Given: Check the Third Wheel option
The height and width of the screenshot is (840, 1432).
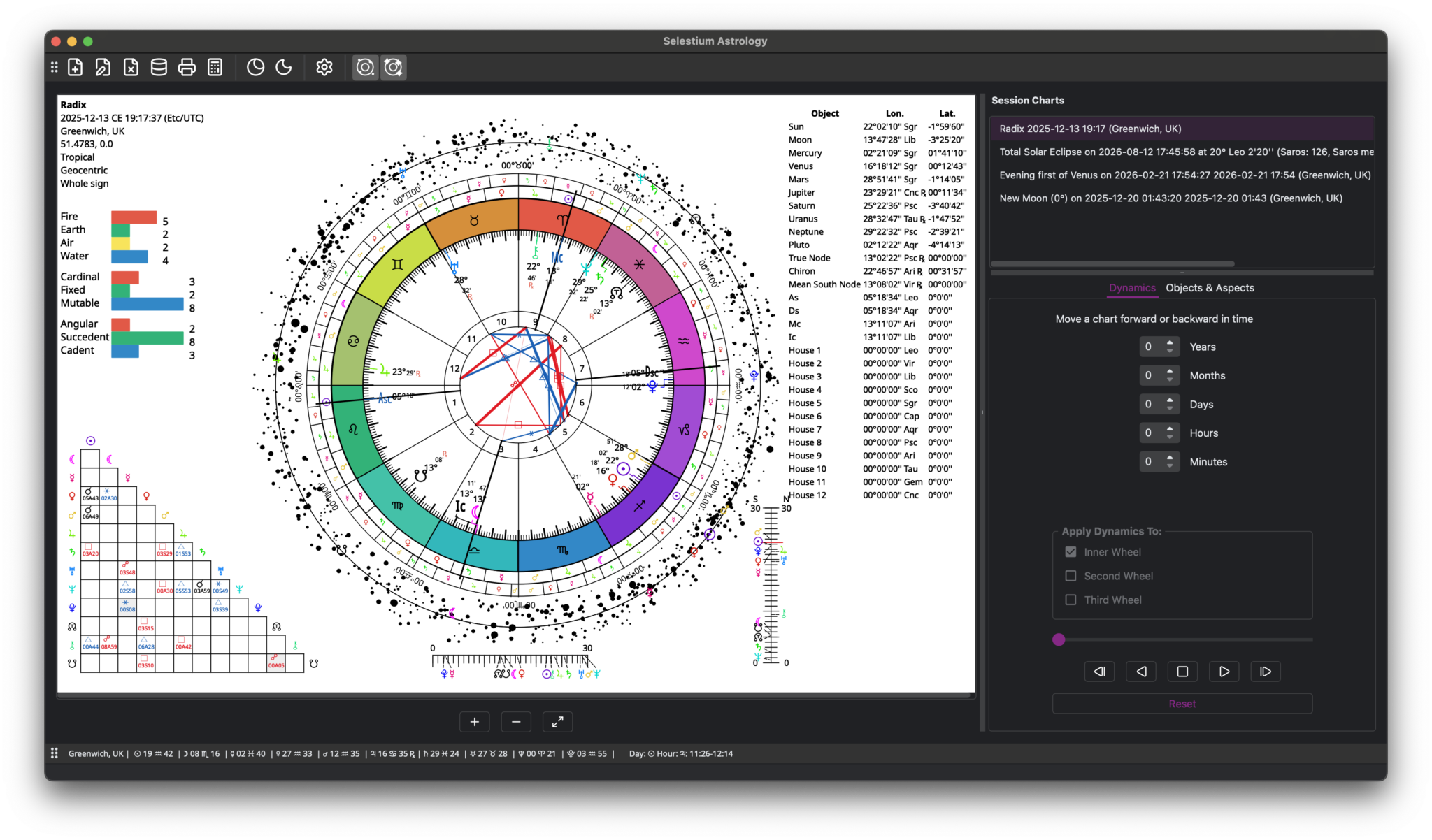Looking at the screenshot, I should coord(1071,600).
